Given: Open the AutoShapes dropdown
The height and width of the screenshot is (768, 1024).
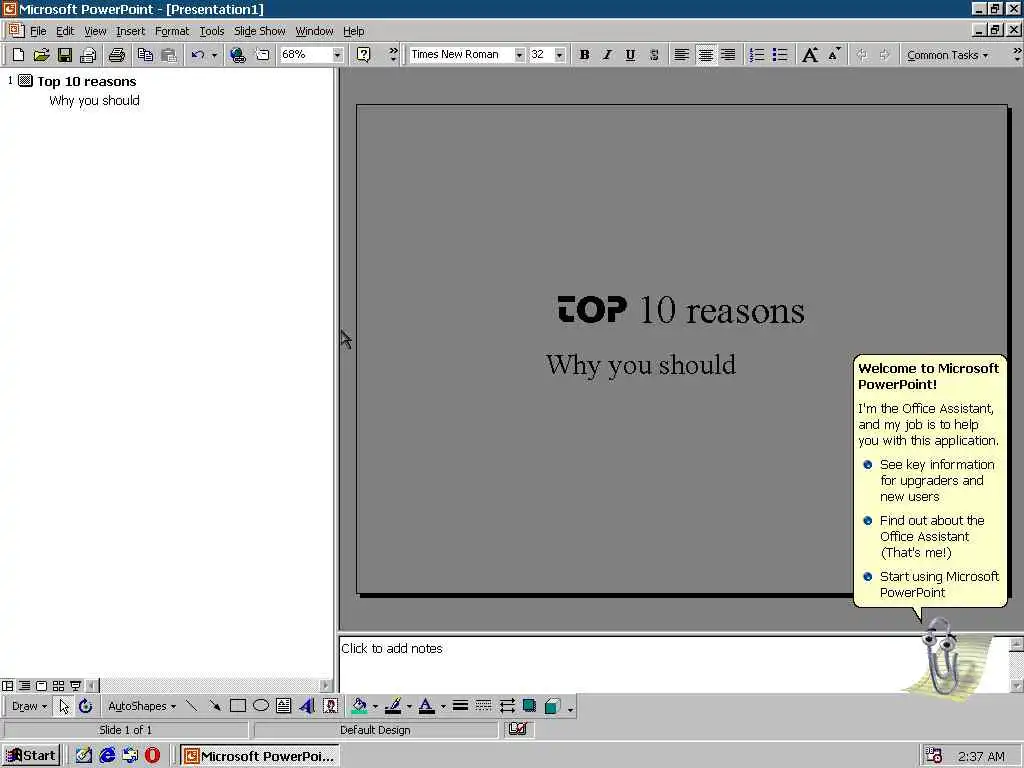Looking at the screenshot, I should [142, 706].
